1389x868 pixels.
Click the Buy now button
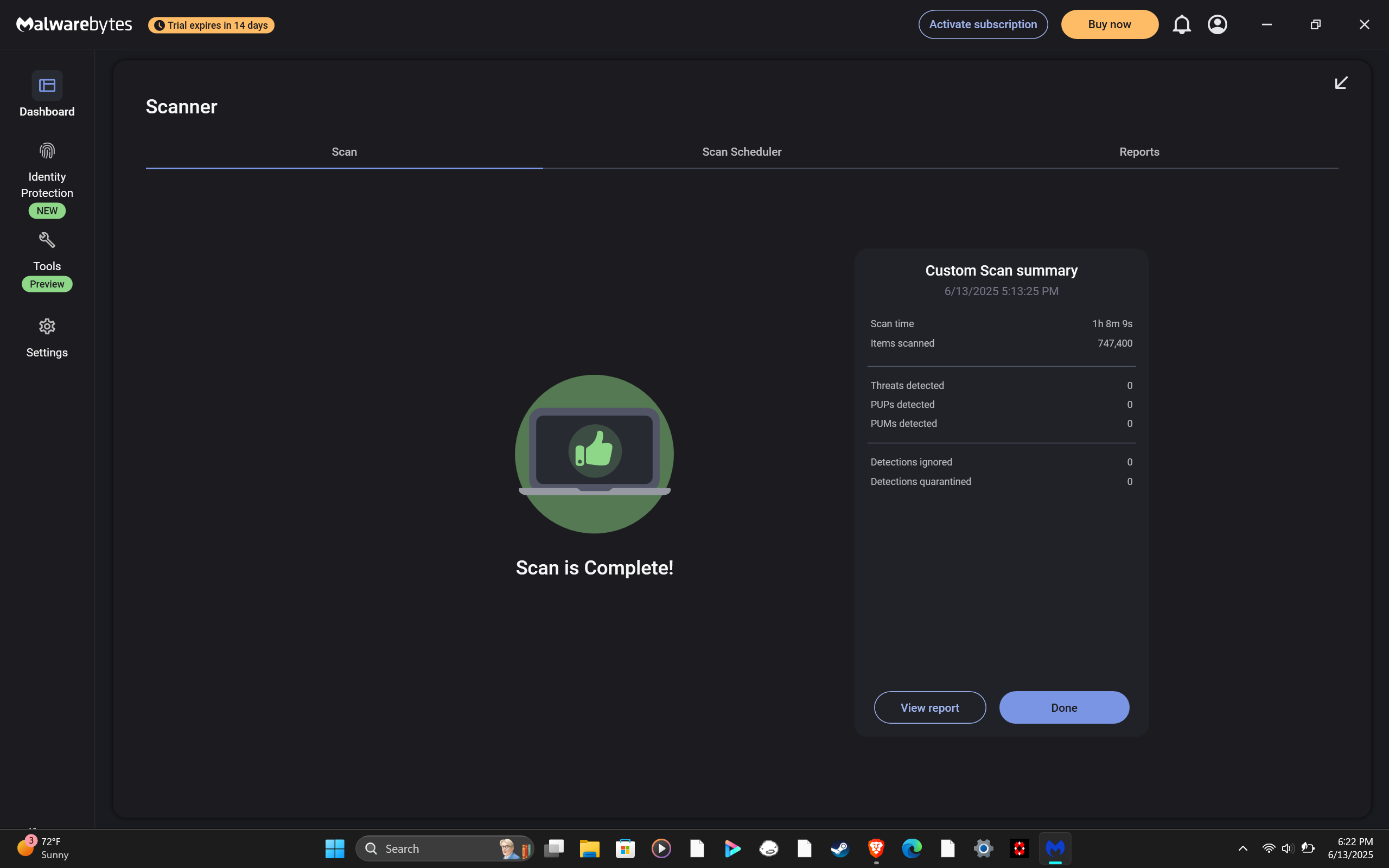(1109, 25)
